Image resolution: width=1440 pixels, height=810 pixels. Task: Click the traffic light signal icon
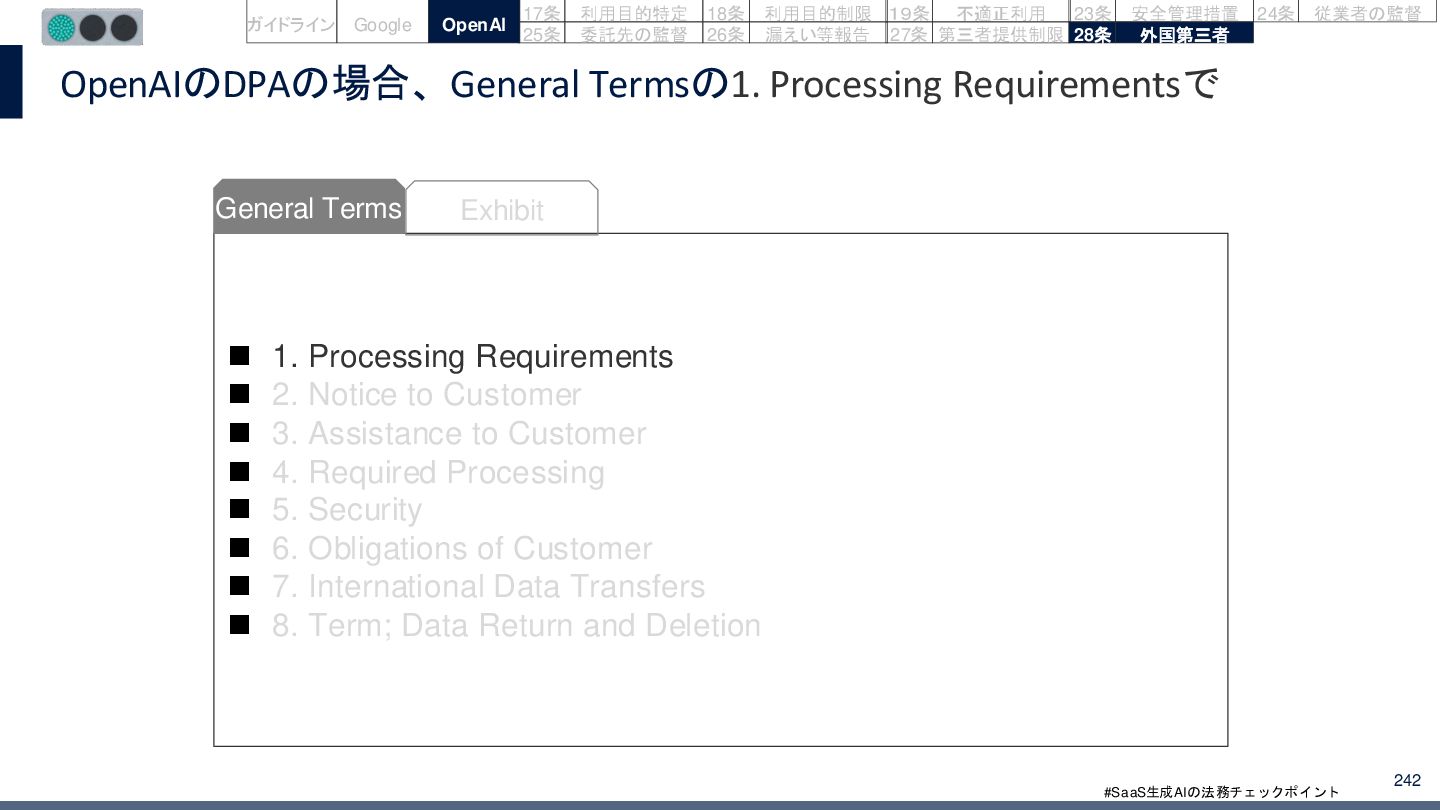[92, 27]
